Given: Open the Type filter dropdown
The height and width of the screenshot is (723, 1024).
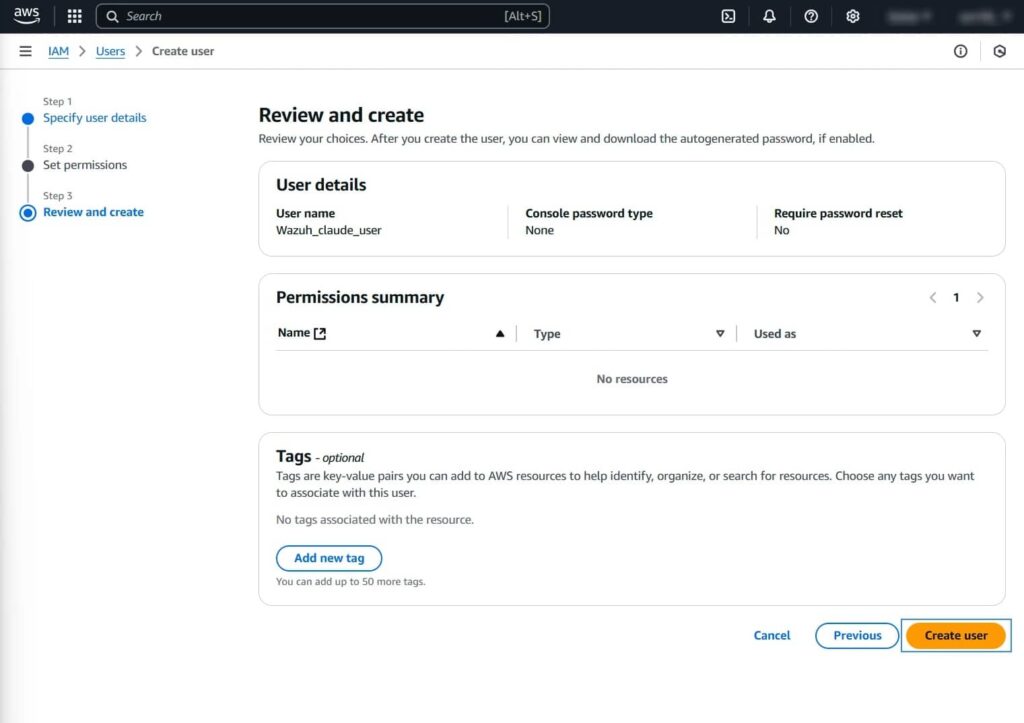Looking at the screenshot, I should pos(720,333).
